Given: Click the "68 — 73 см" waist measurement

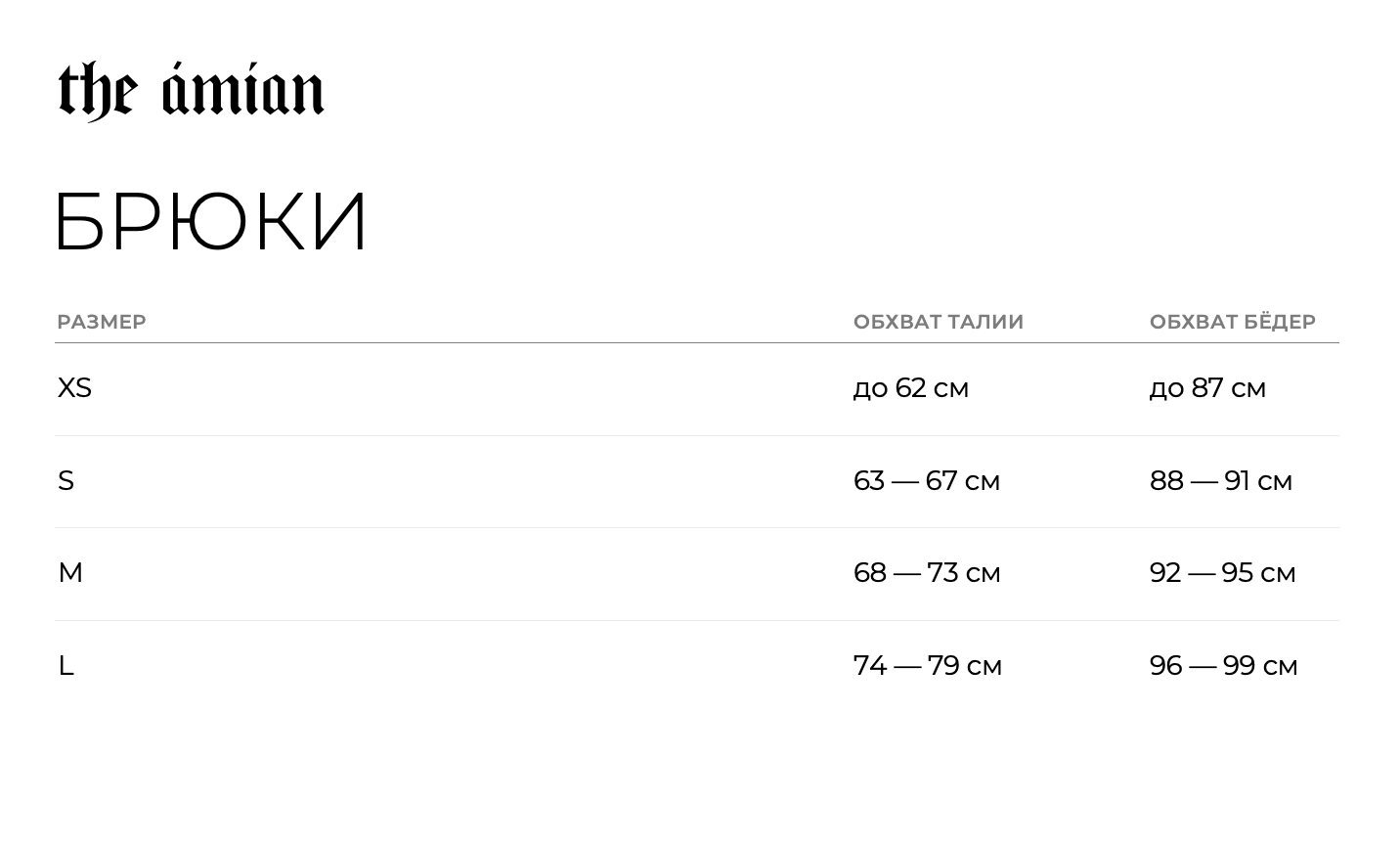Looking at the screenshot, I should point(926,573).
